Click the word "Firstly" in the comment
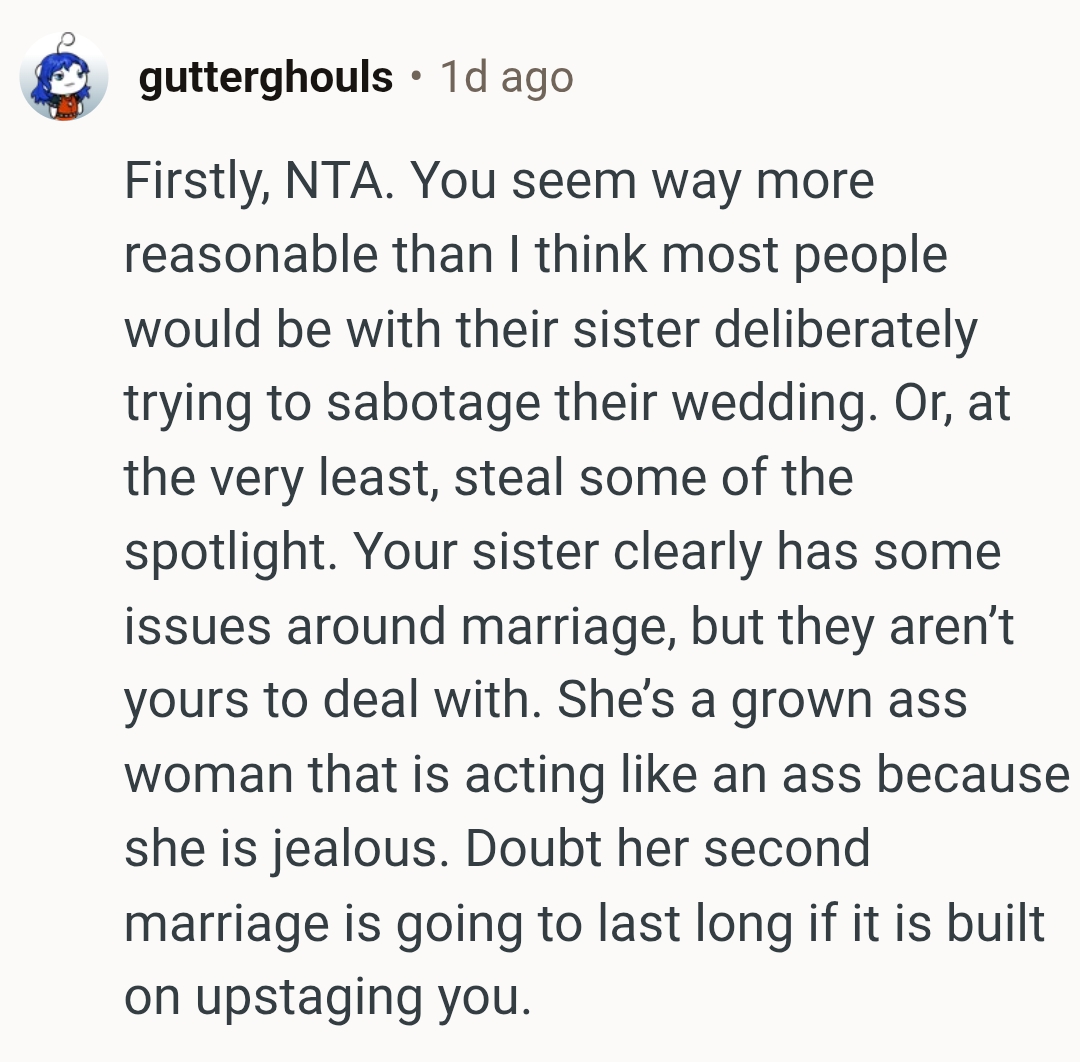 click(x=187, y=182)
